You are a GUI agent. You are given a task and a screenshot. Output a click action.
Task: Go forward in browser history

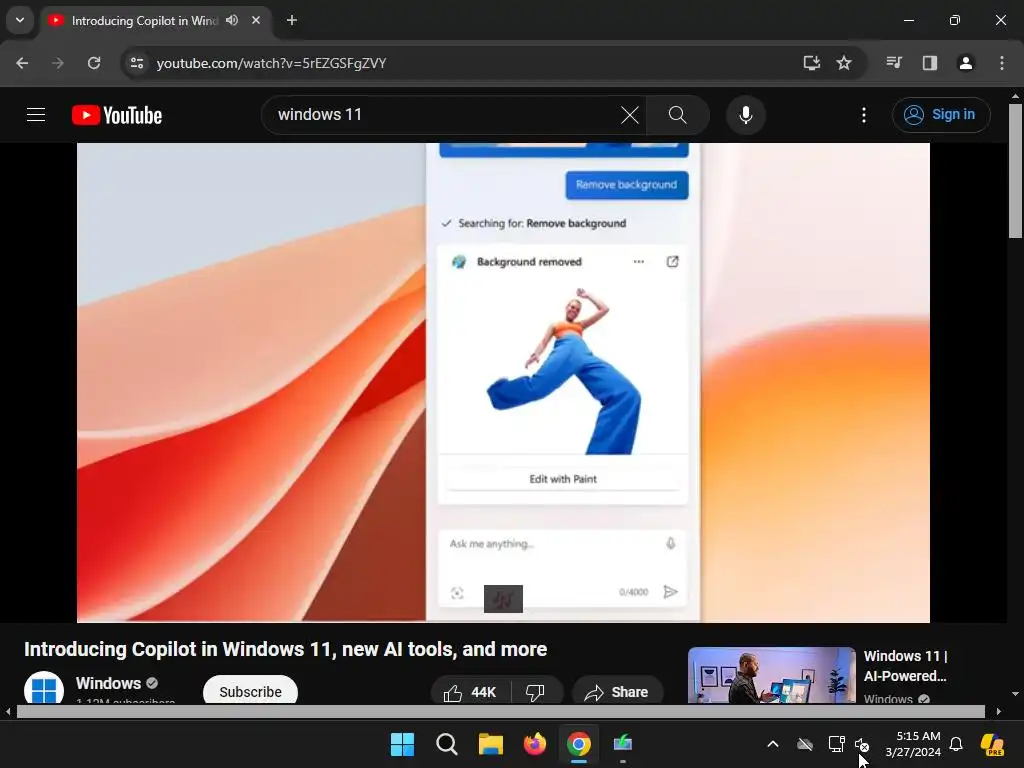pyautogui.click(x=58, y=63)
